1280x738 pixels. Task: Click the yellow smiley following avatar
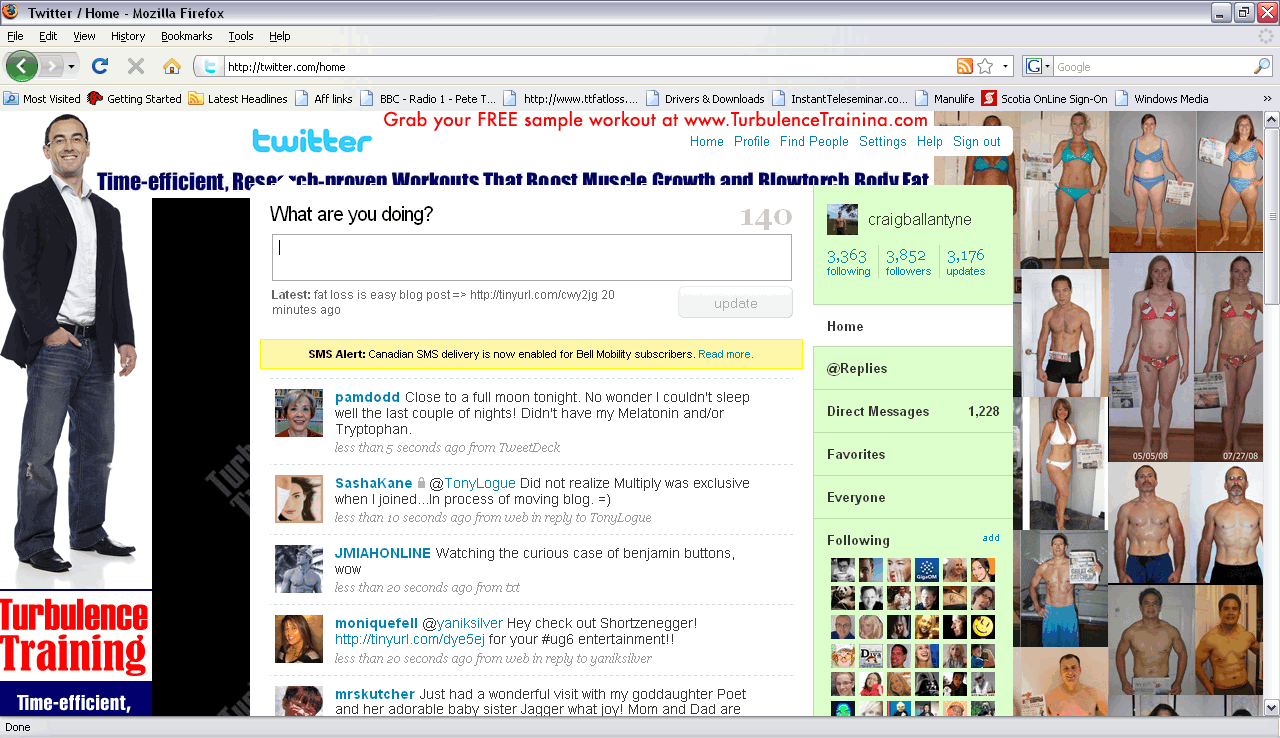click(983, 627)
